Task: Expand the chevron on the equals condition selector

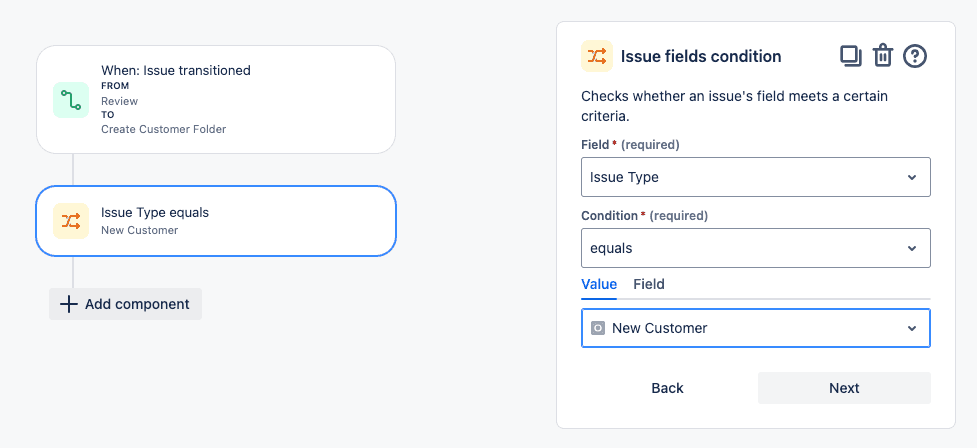Action: click(x=912, y=248)
